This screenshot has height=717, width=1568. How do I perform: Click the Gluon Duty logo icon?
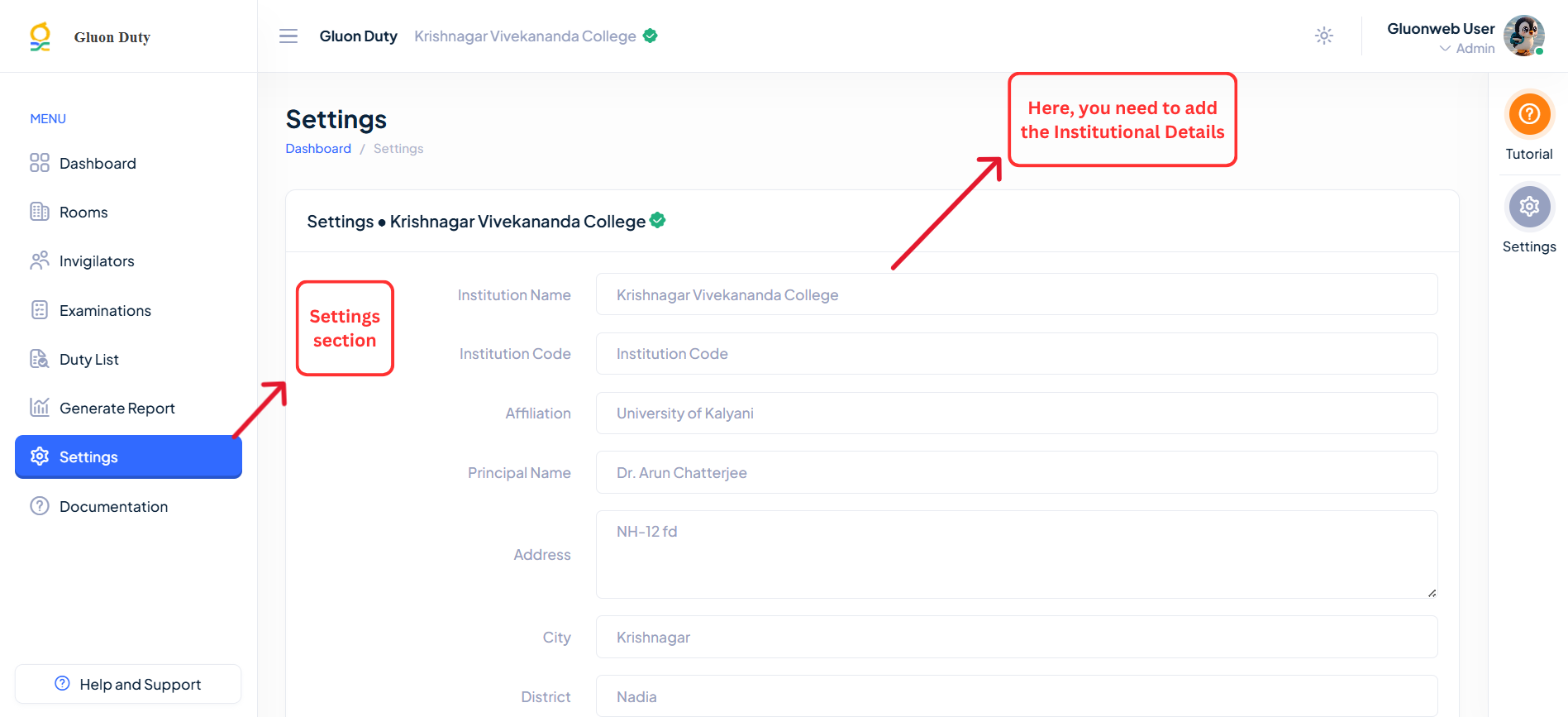[x=41, y=37]
